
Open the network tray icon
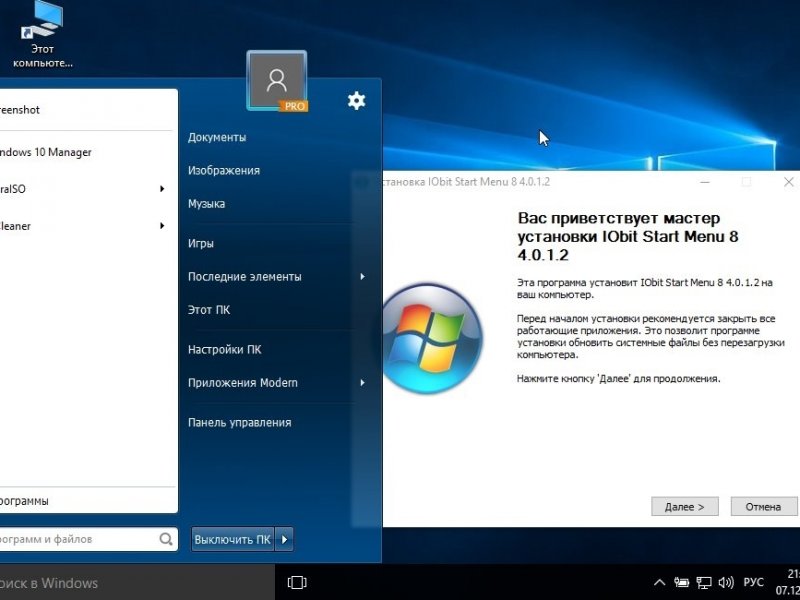(704, 583)
